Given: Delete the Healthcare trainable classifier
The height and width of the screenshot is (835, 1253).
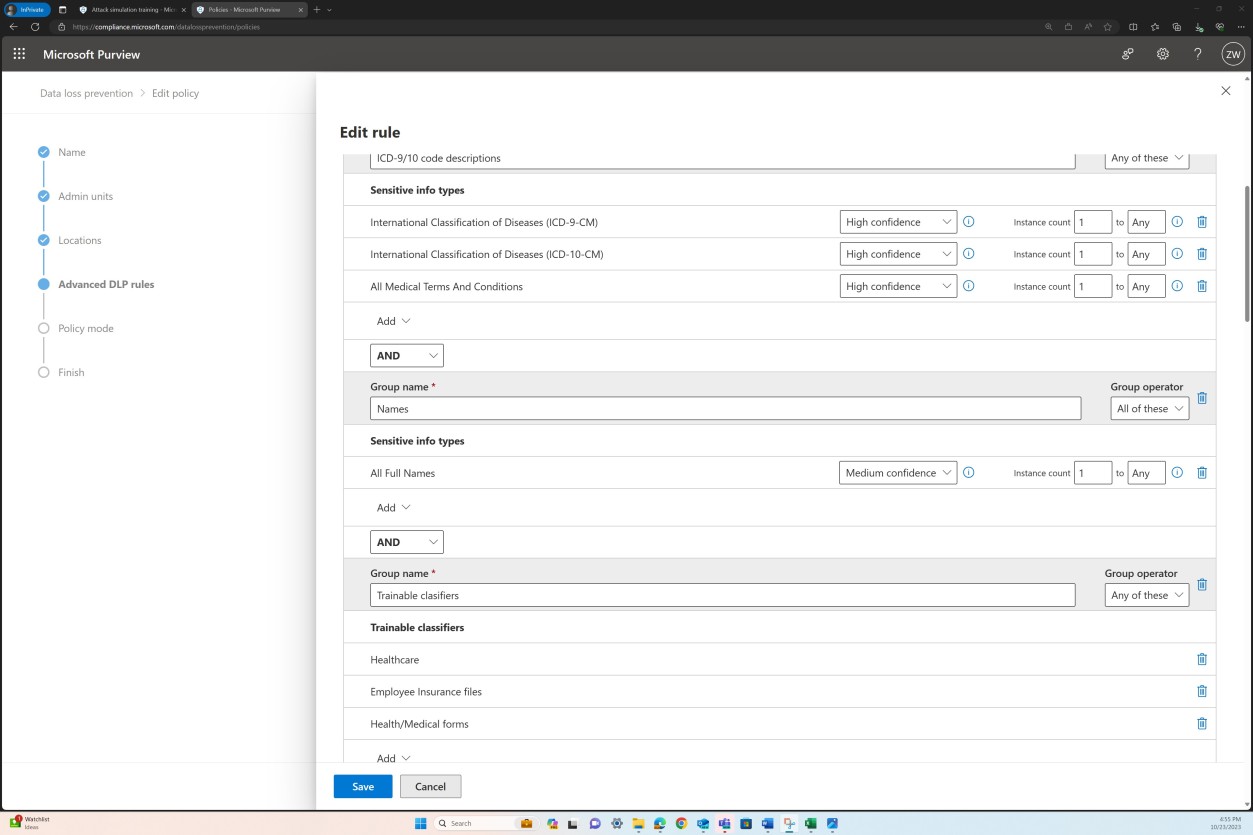Looking at the screenshot, I should 1201,659.
